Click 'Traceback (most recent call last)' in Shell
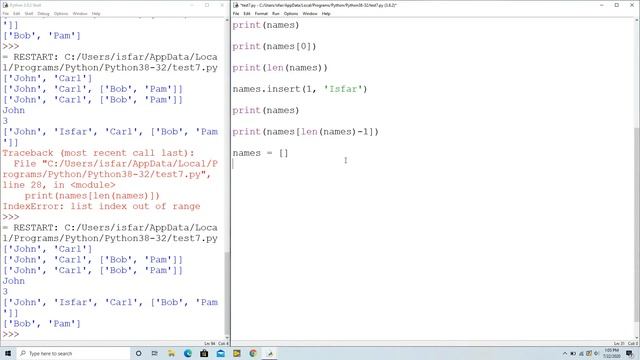This screenshot has height=360, width=640. pos(98,153)
